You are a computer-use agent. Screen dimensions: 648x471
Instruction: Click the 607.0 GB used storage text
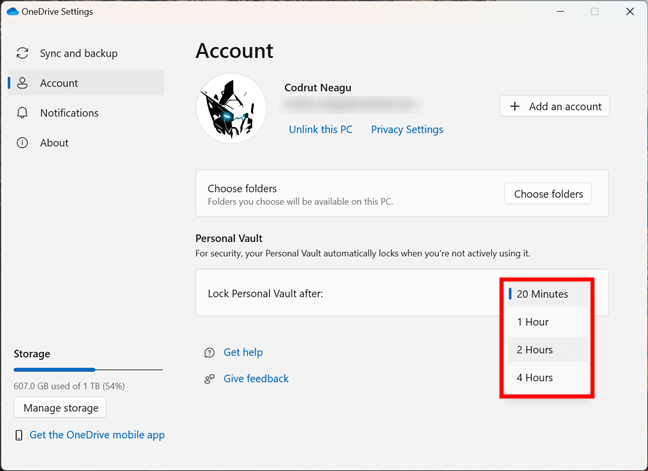click(x=69, y=386)
